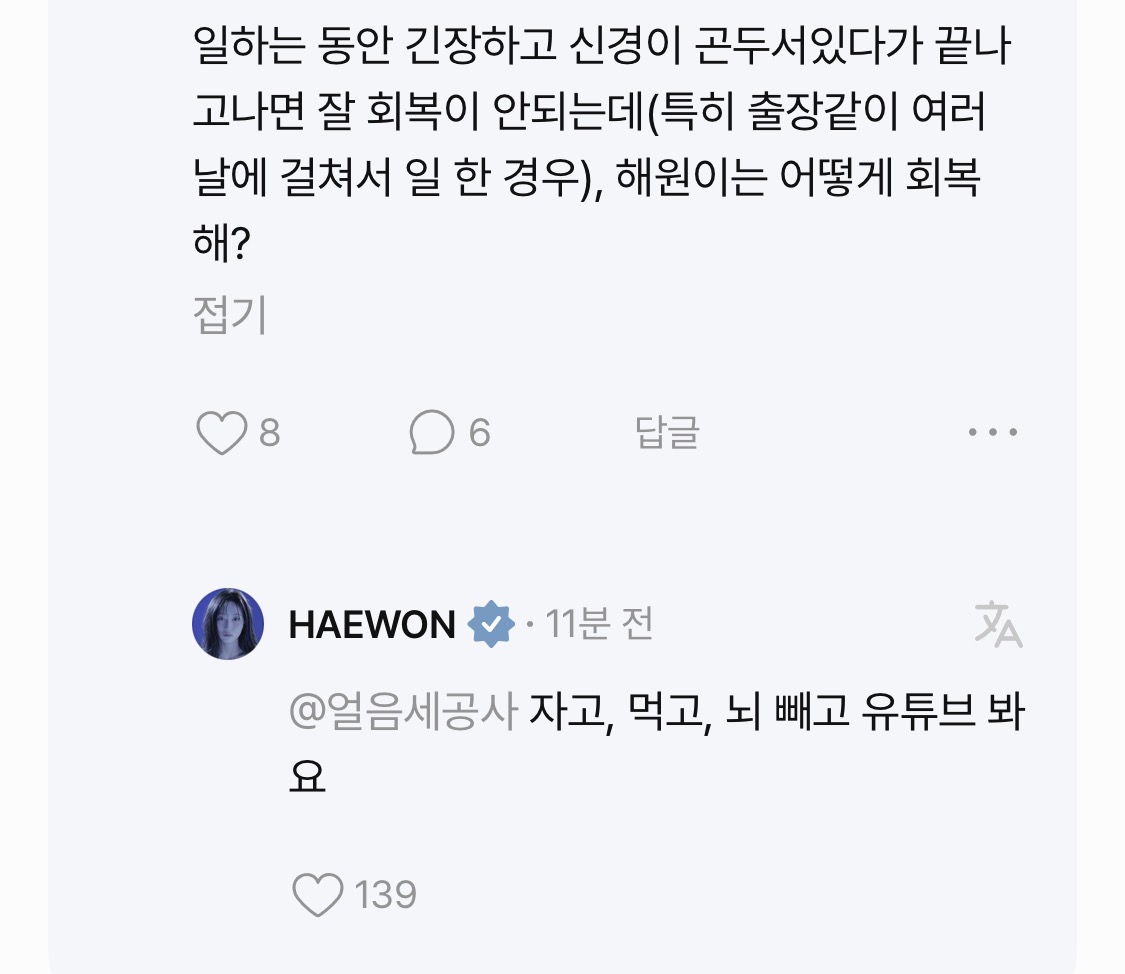Click the blue verified badge icon
Screen dimensions: 1125x974
tap(491, 624)
